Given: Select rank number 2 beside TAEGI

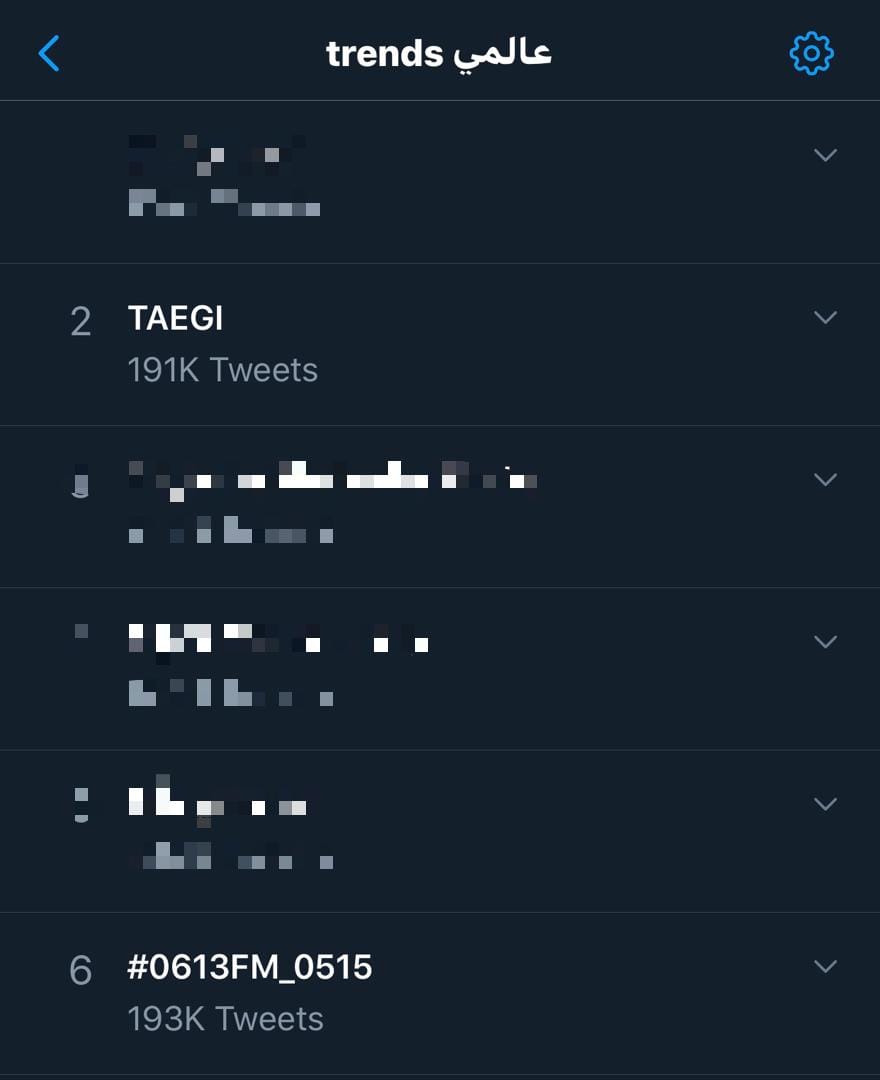Looking at the screenshot, I should (81, 322).
